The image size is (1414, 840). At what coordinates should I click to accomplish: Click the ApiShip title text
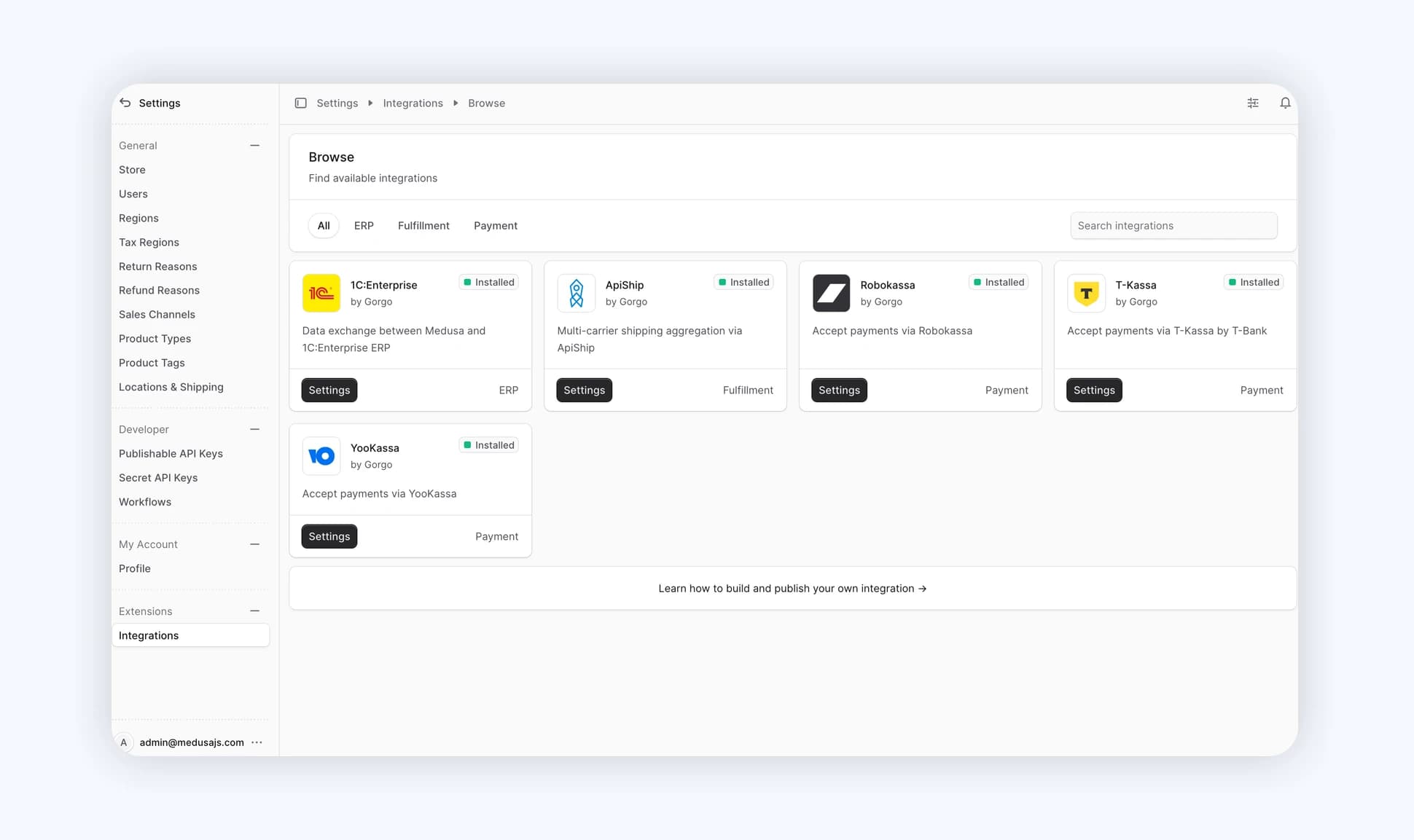pyautogui.click(x=625, y=285)
